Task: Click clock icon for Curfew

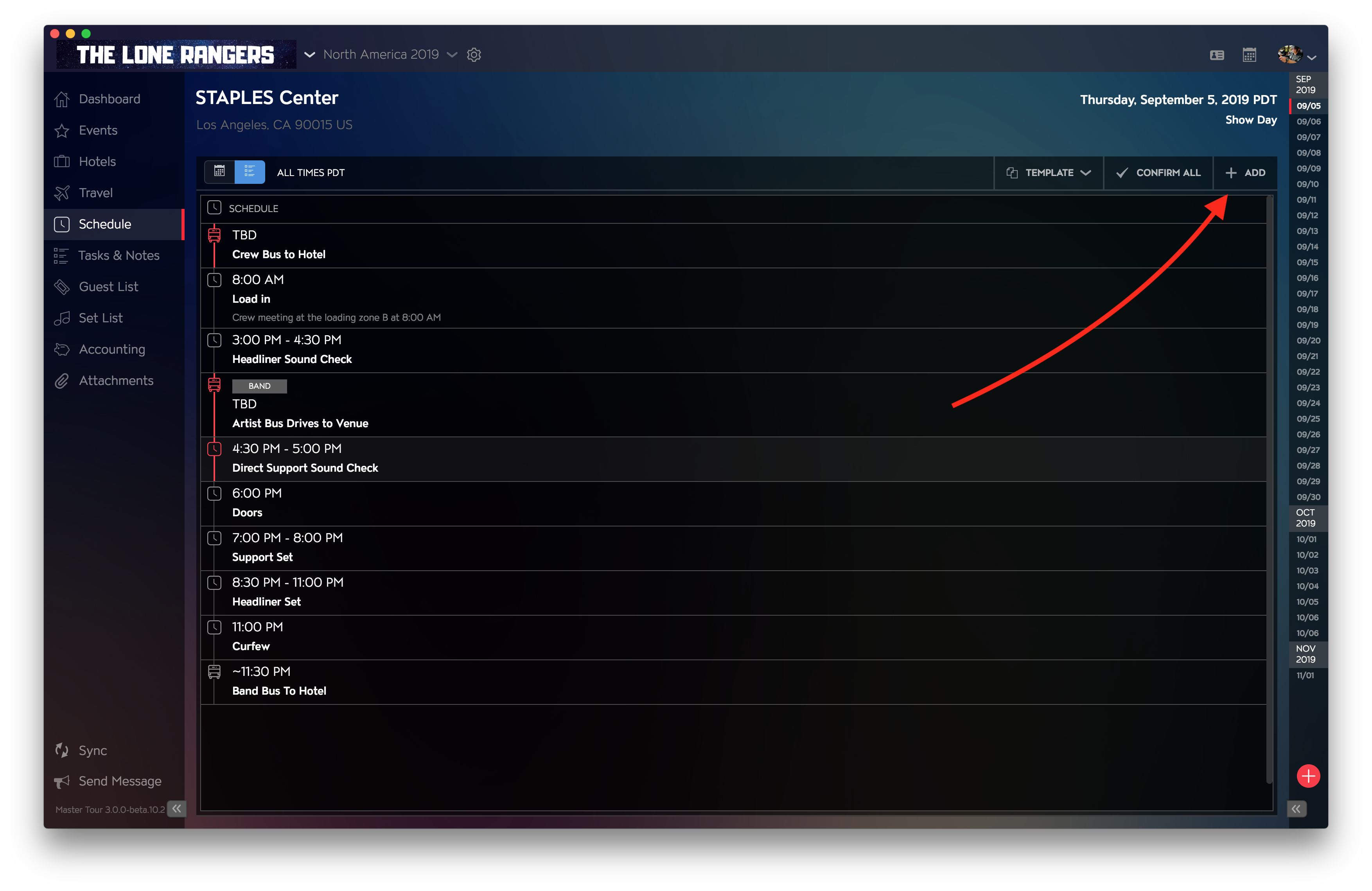Action: [214, 627]
